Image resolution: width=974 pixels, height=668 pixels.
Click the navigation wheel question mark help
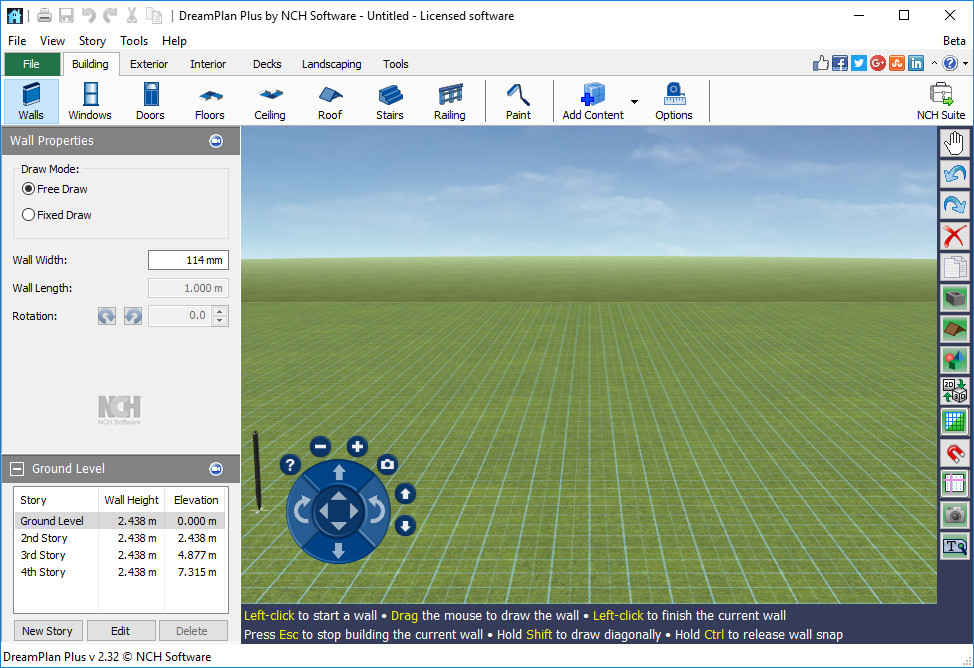click(x=290, y=464)
